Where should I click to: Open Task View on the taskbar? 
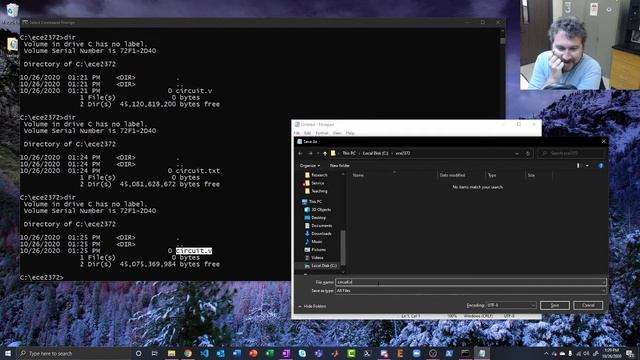155,353
